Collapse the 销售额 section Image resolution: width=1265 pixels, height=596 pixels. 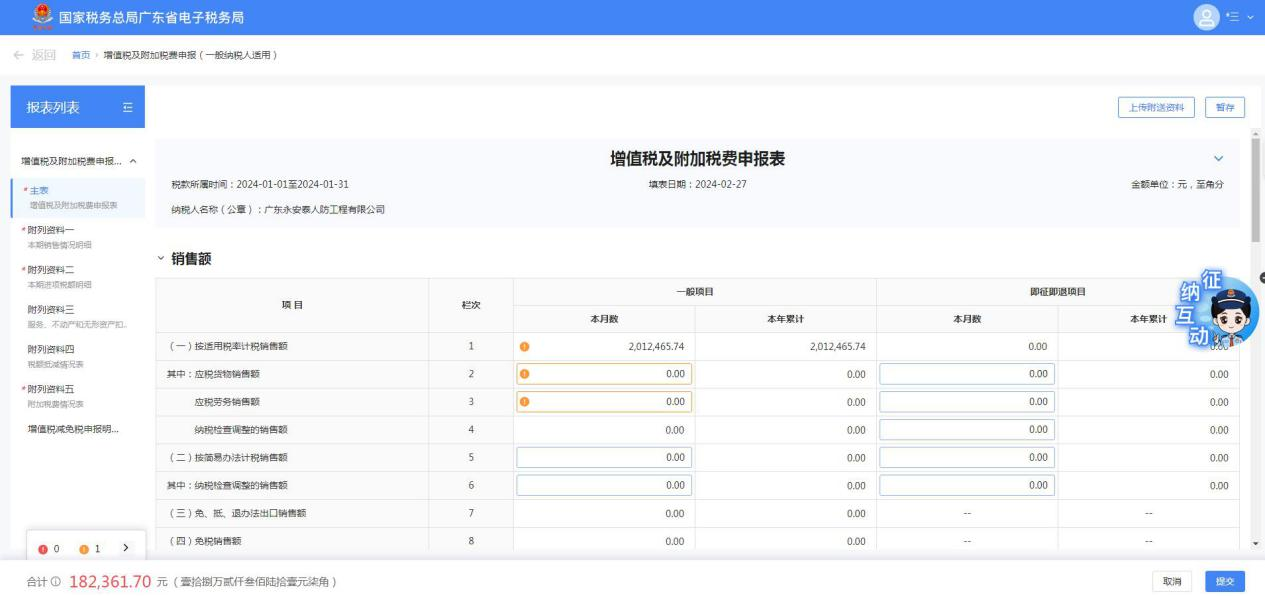click(x=160, y=259)
